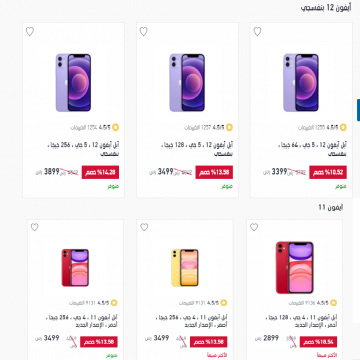Click the 14.28% discount badge

100,172
